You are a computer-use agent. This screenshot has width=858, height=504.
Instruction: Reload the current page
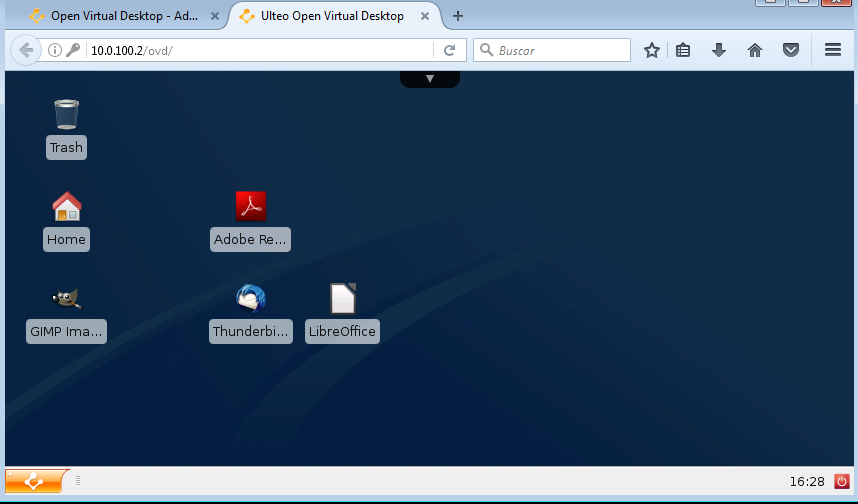[x=450, y=50]
